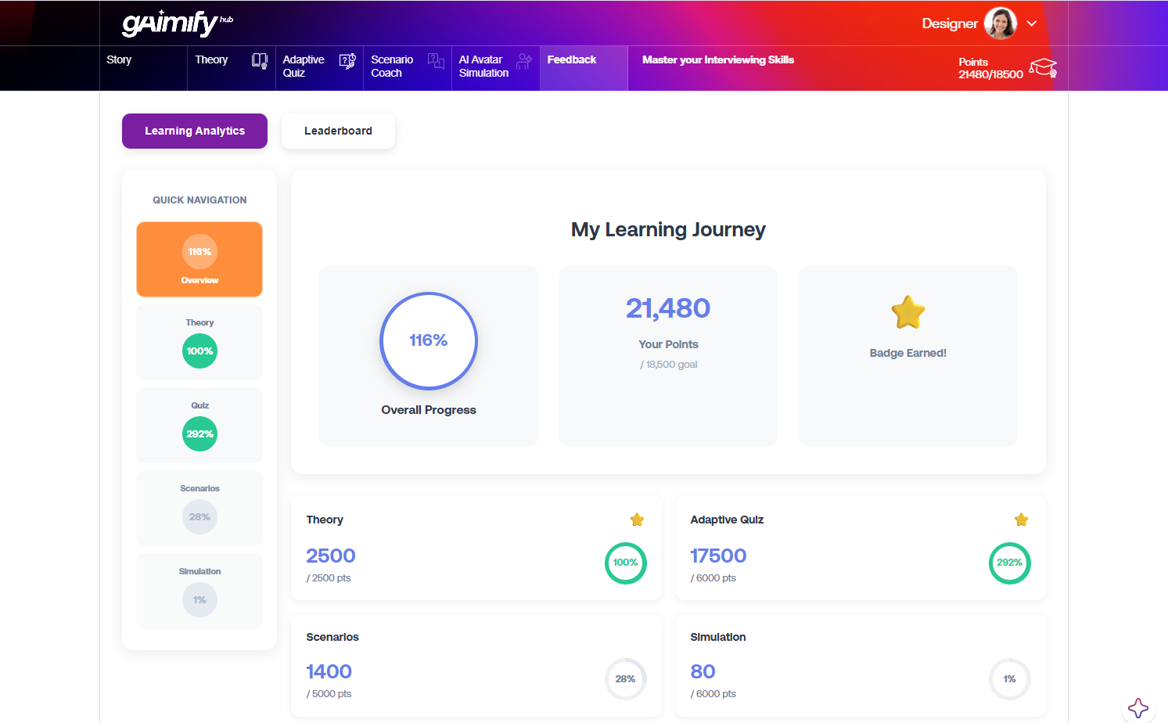Screen dimensions: 1168x723
Task: Click the Scenario Coach chat icon
Action: coord(436,62)
